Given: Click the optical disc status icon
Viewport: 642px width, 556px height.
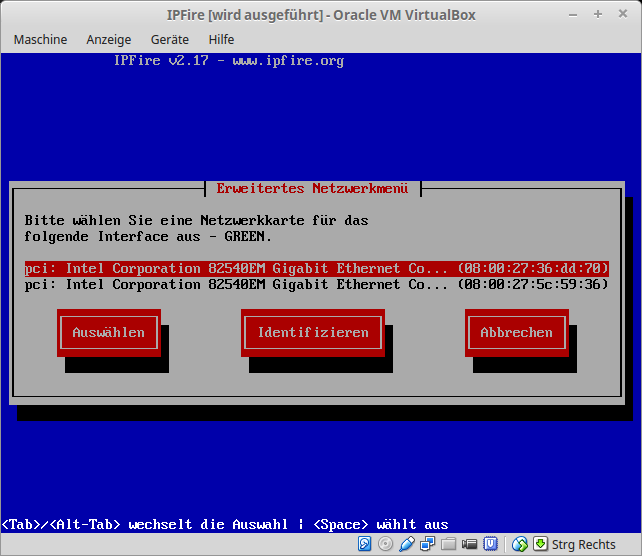Looking at the screenshot, I should (385, 544).
